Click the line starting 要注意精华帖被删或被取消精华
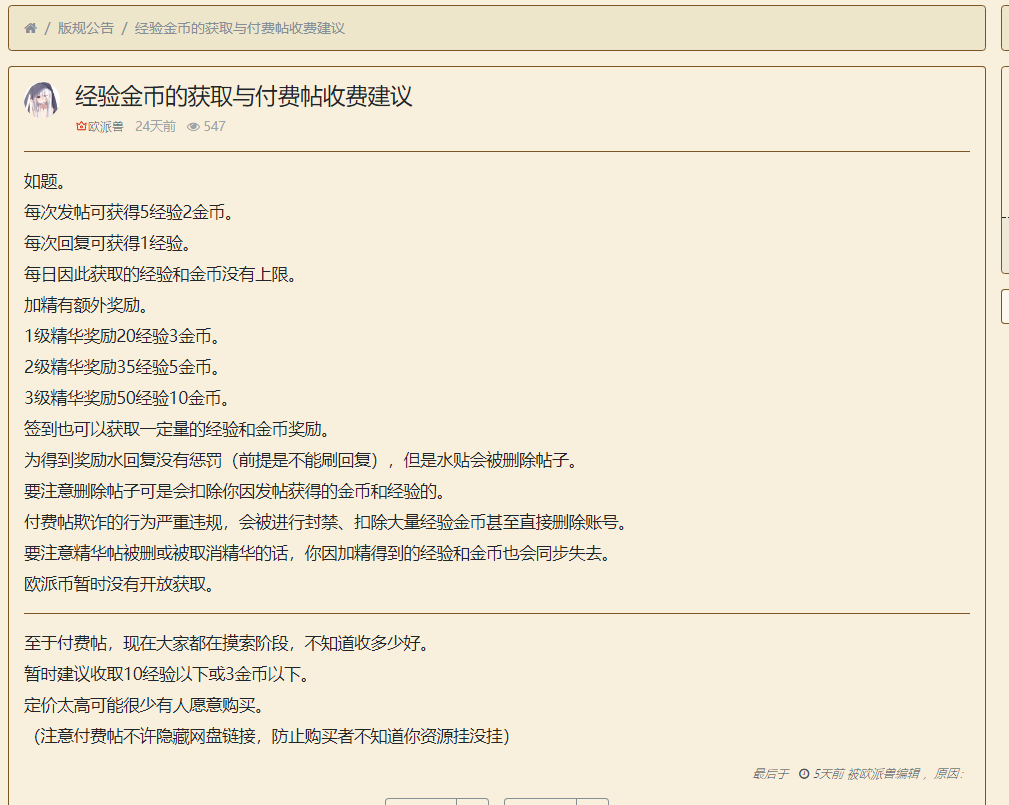1009x805 pixels. click(x=317, y=553)
